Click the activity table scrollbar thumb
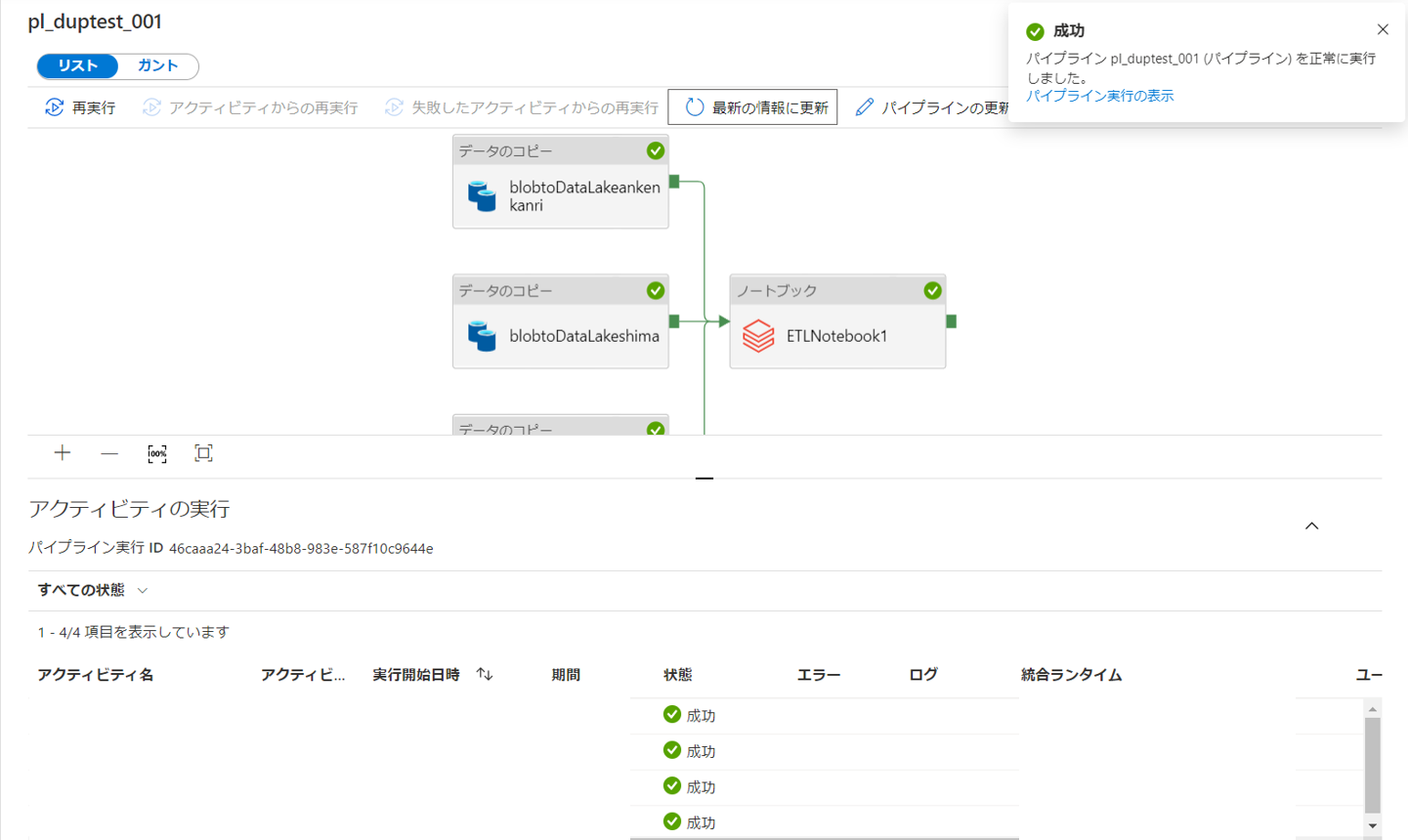1410x840 pixels. click(1373, 765)
